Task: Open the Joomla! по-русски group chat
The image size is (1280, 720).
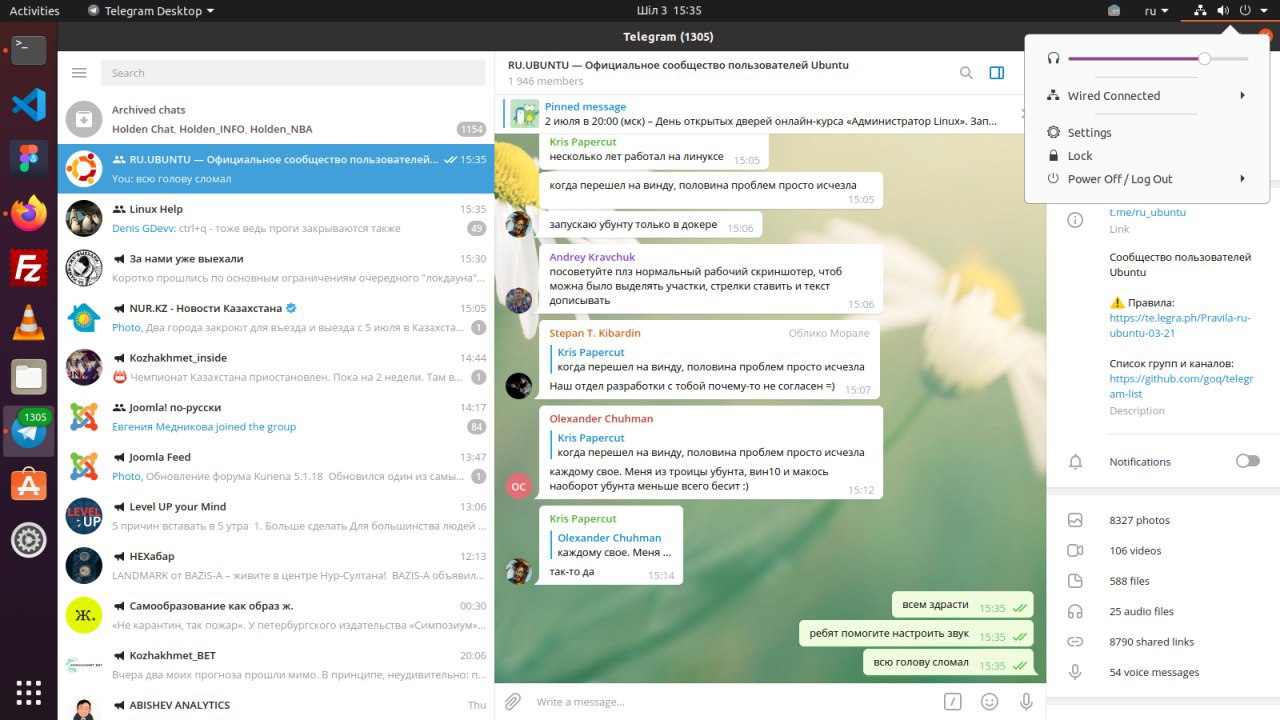Action: 276,417
